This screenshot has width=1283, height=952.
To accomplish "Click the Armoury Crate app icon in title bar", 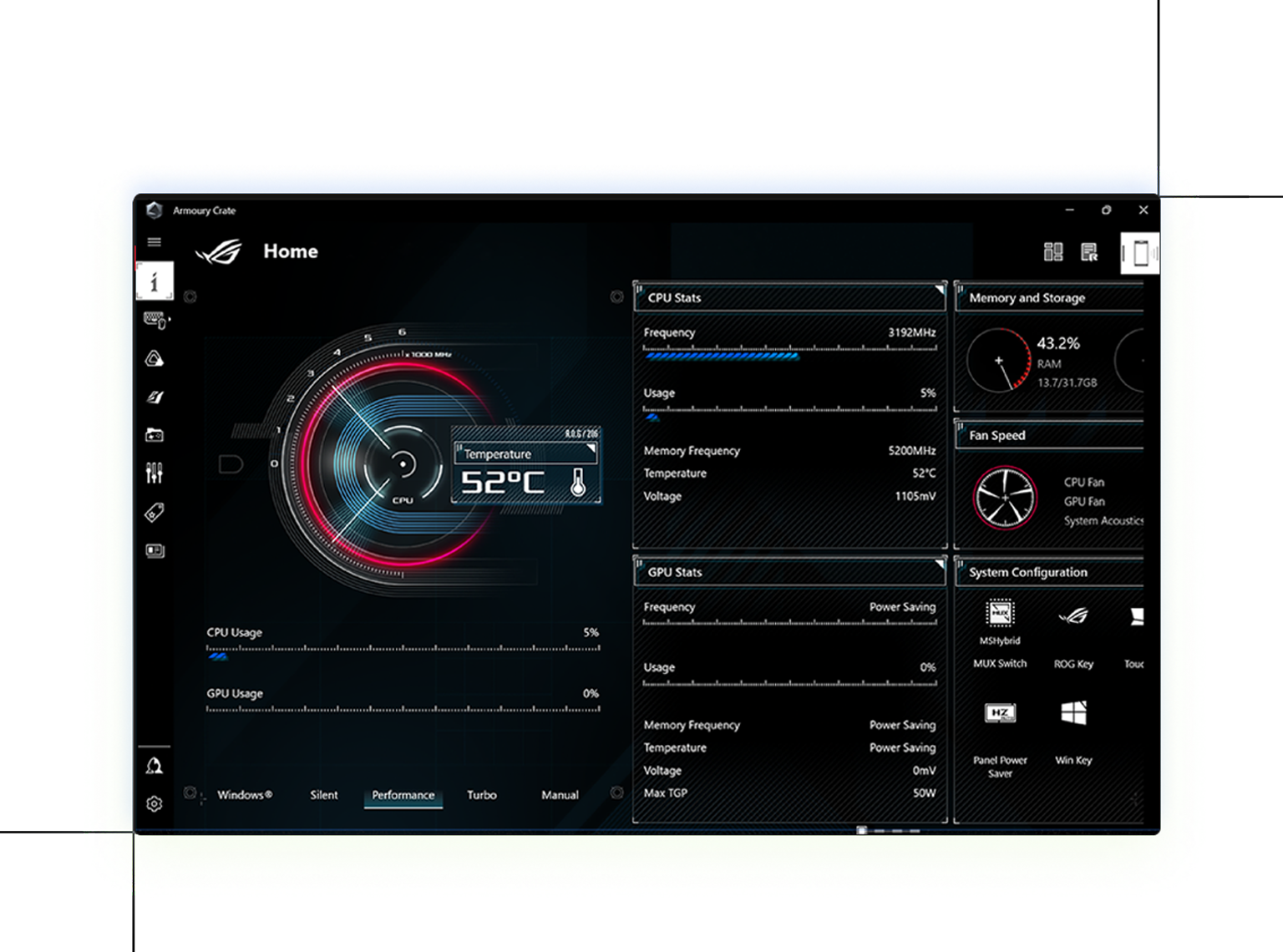I will [x=154, y=210].
